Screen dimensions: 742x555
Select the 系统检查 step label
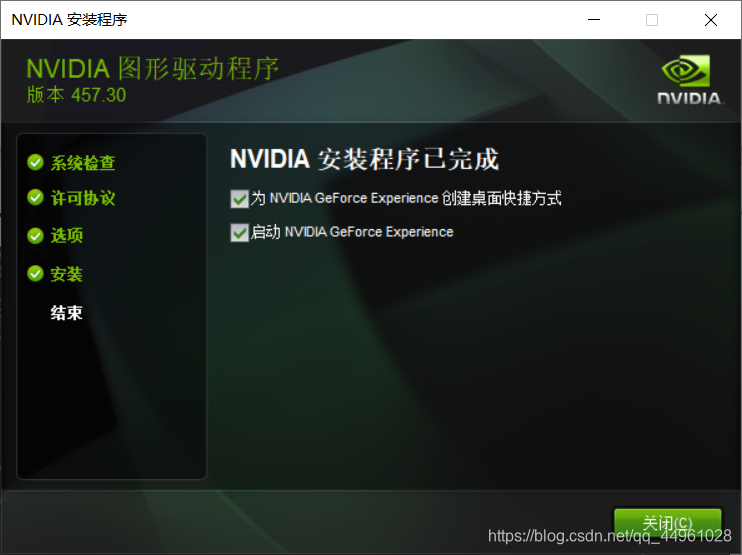point(83,163)
